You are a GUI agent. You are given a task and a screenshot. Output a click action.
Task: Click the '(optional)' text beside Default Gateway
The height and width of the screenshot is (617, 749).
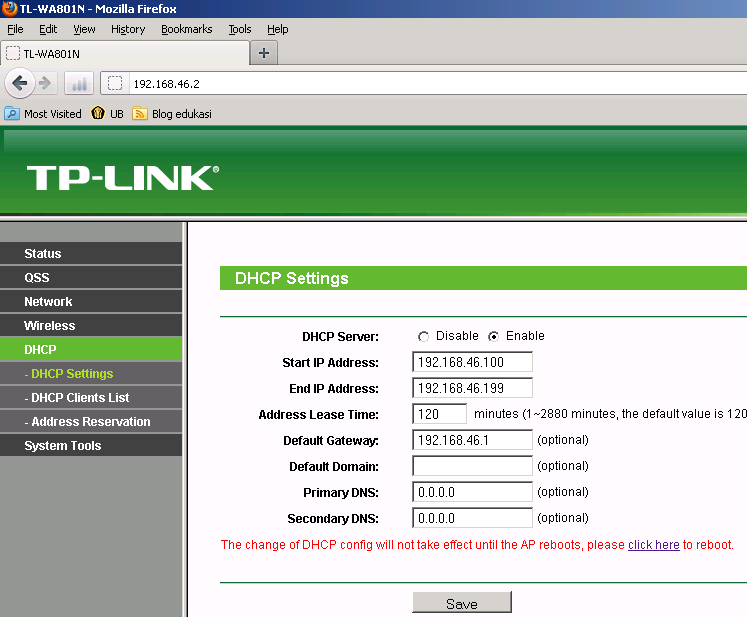tap(563, 440)
